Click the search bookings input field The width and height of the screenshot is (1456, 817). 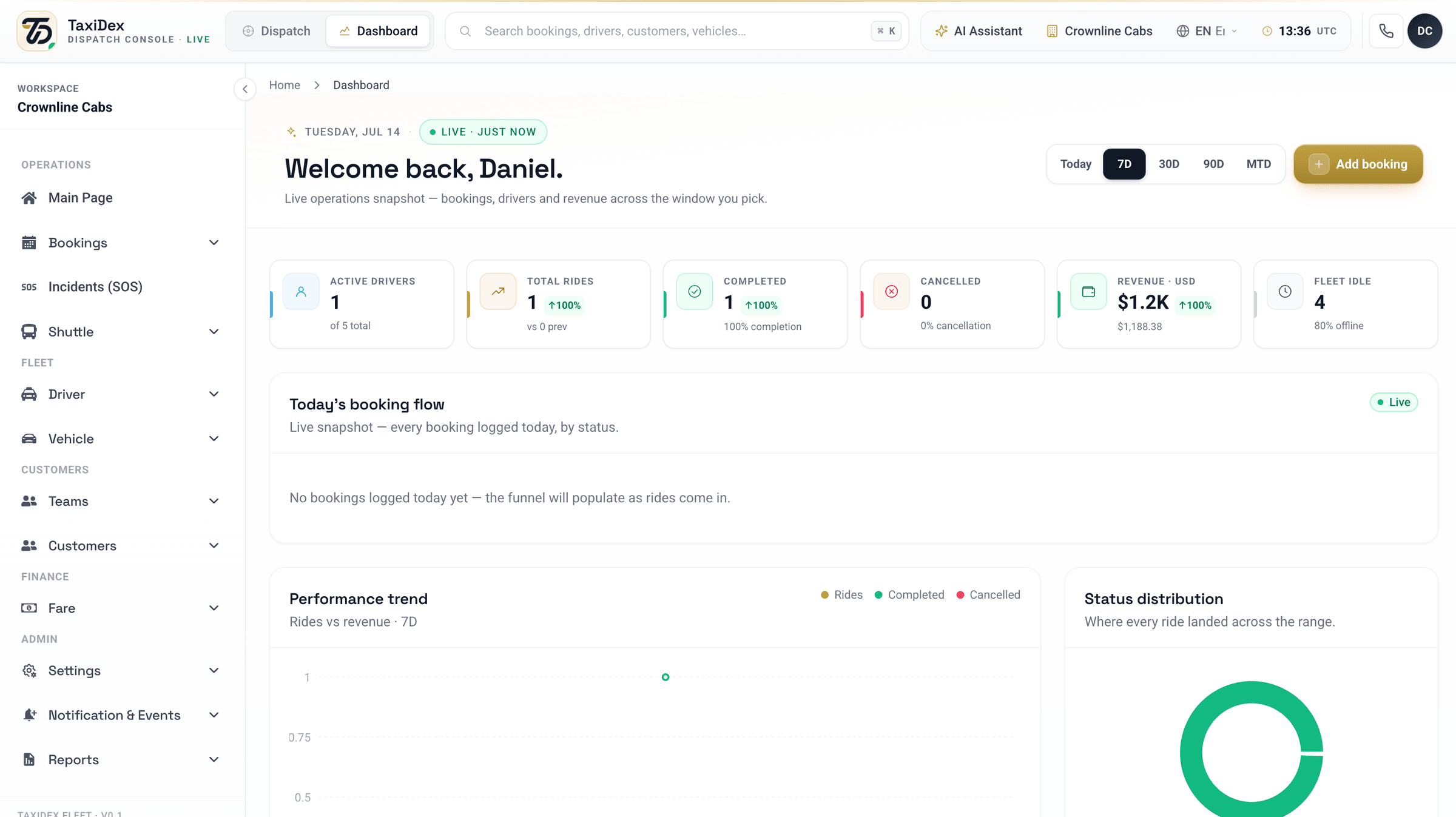677,31
